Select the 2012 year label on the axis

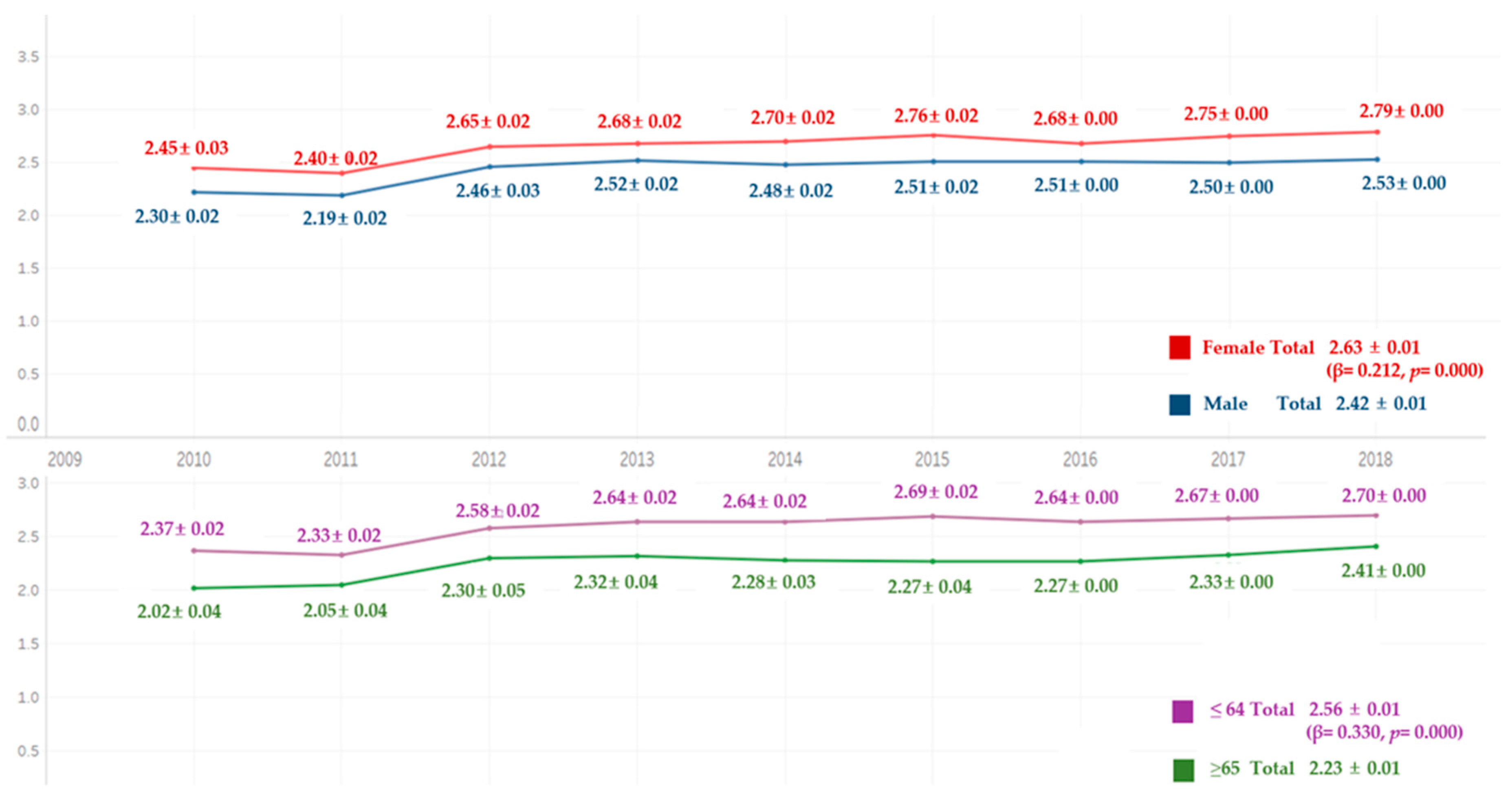click(489, 459)
